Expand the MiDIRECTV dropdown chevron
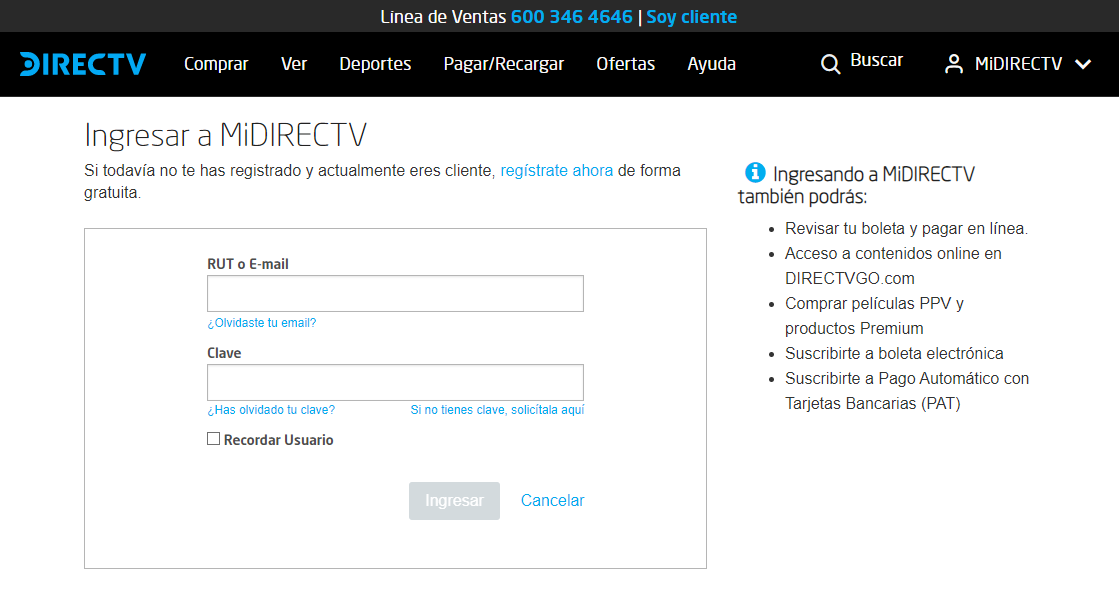The height and width of the screenshot is (611, 1119). click(x=1083, y=64)
